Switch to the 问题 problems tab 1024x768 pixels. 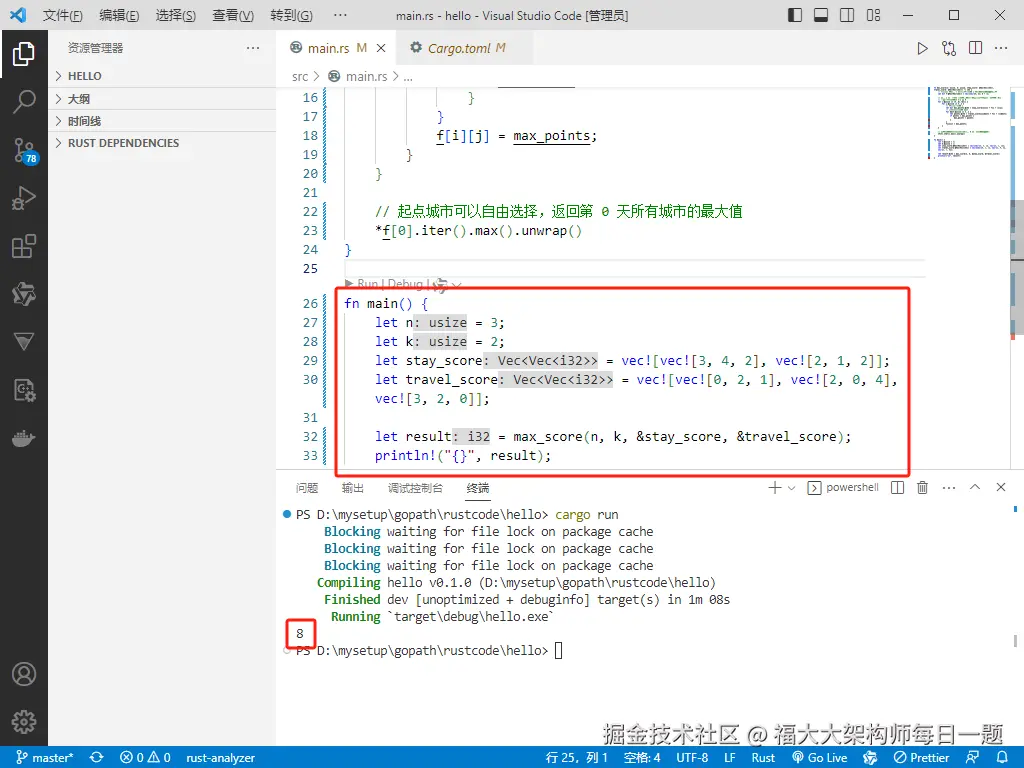tap(307, 488)
